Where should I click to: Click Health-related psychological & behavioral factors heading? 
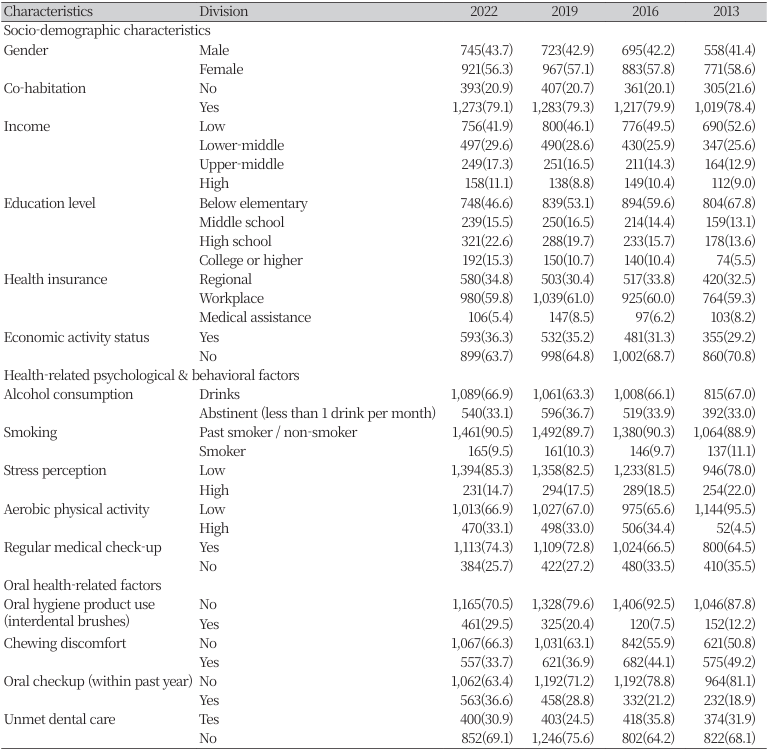click(x=152, y=375)
